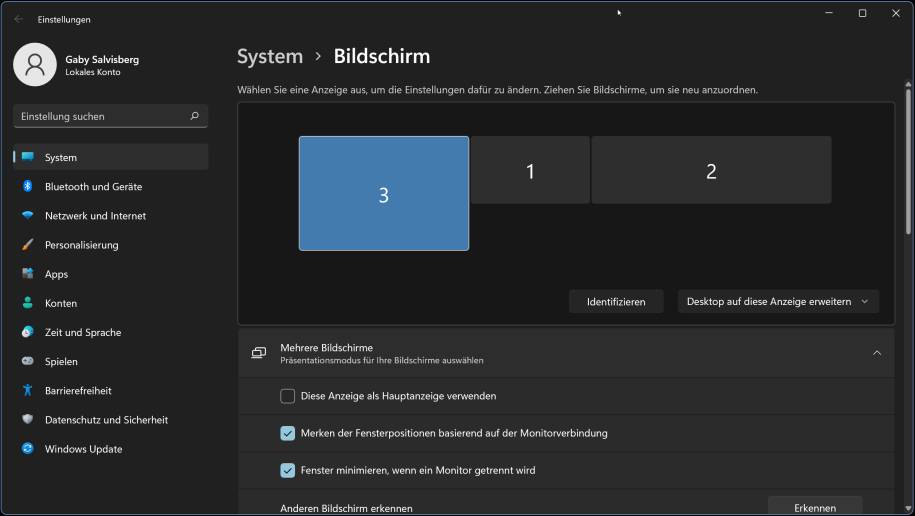Open Zeit und Sprache settings

(110, 332)
